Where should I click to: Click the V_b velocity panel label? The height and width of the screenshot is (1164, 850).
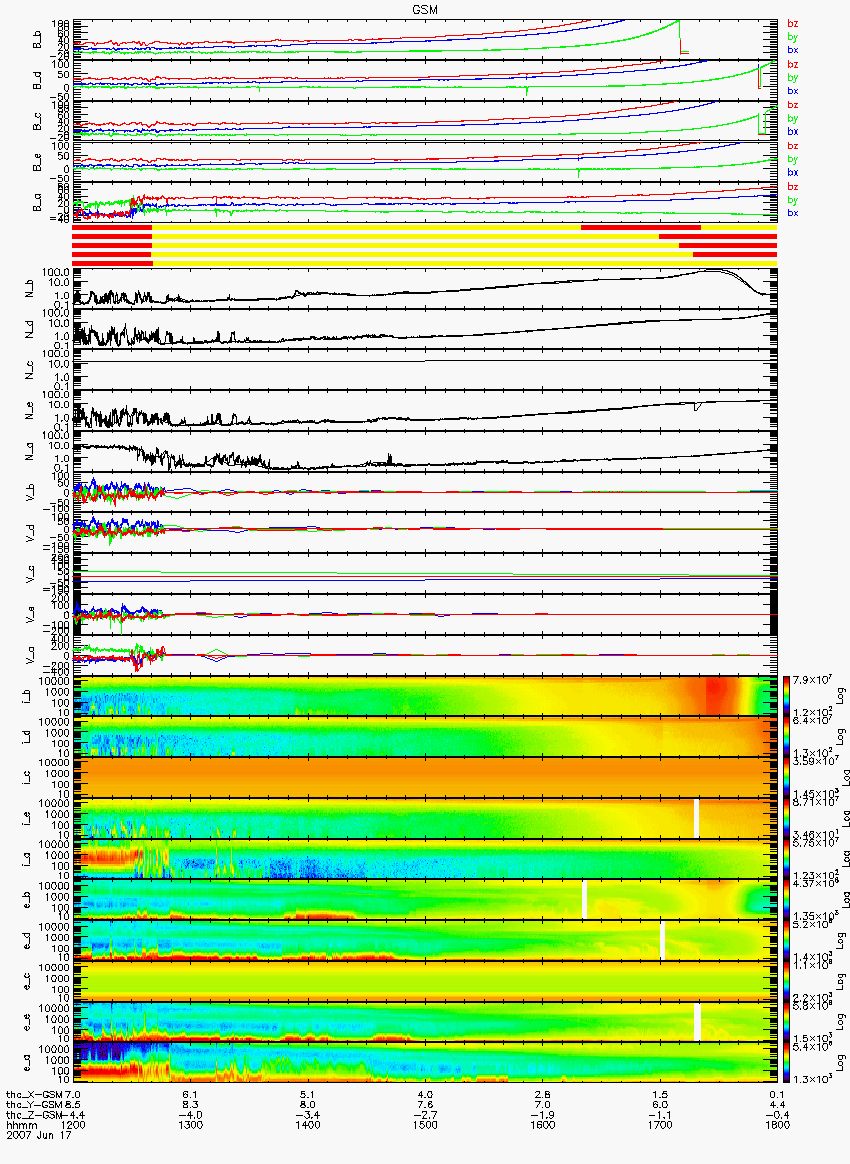click(x=30, y=494)
